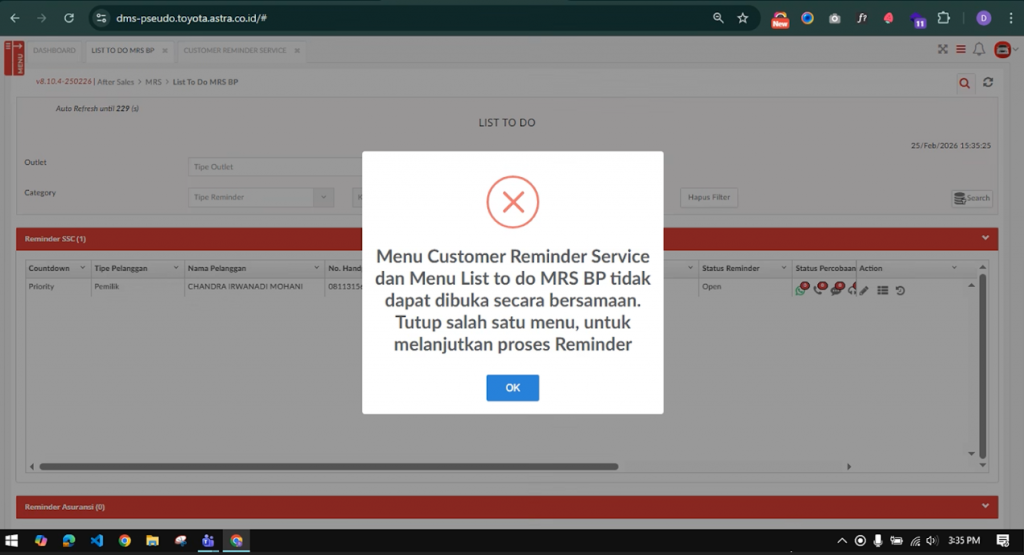The image size is (1024, 555).
Task: Open the Countdown column header menu
Action: (x=81, y=268)
